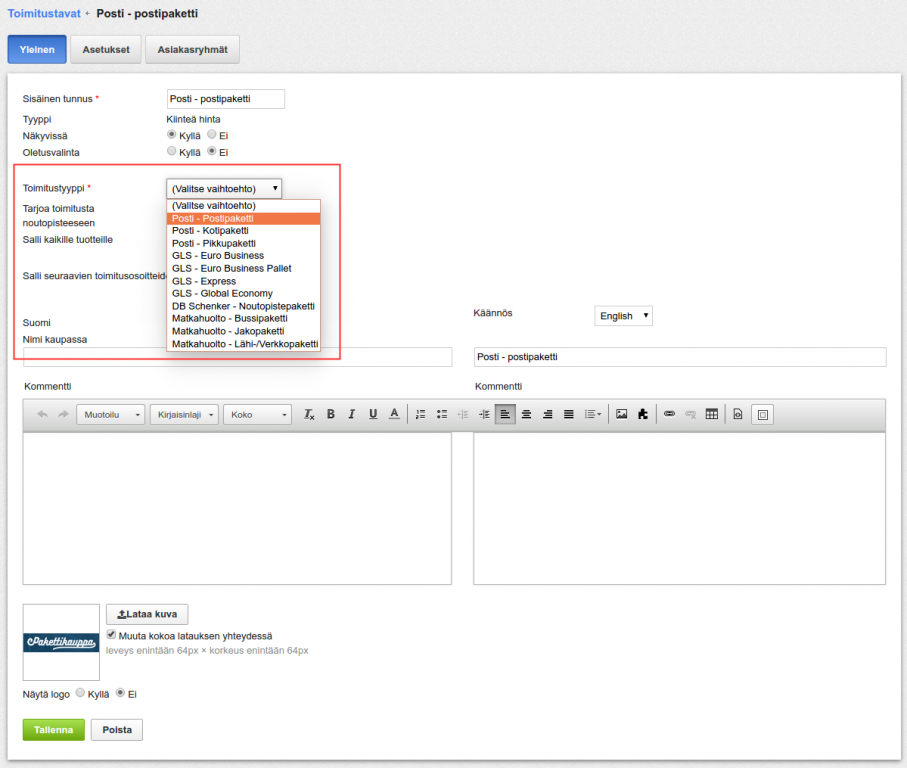Toggle italic formatting

click(352, 414)
